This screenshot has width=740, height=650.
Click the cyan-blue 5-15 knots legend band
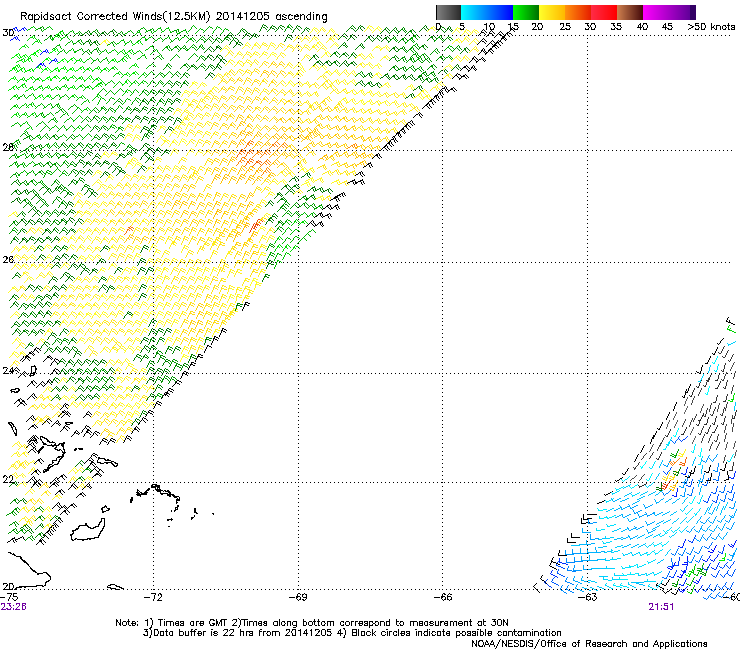pyautogui.click(x=487, y=12)
